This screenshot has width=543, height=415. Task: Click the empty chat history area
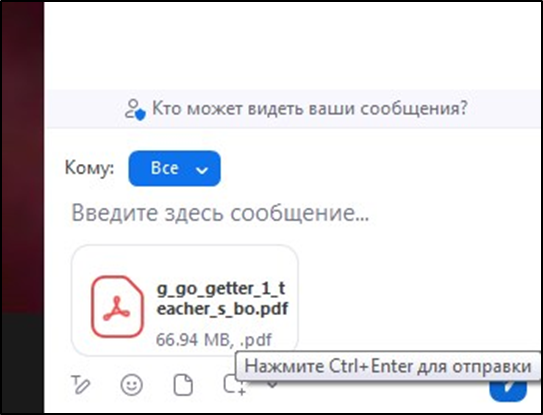tap(294, 45)
